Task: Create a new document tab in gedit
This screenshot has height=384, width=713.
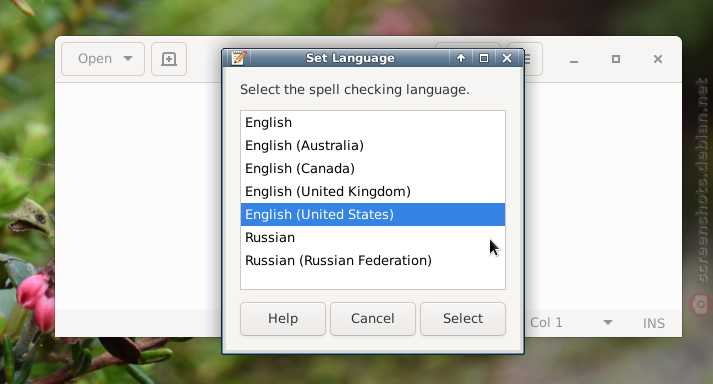Action: click(169, 59)
